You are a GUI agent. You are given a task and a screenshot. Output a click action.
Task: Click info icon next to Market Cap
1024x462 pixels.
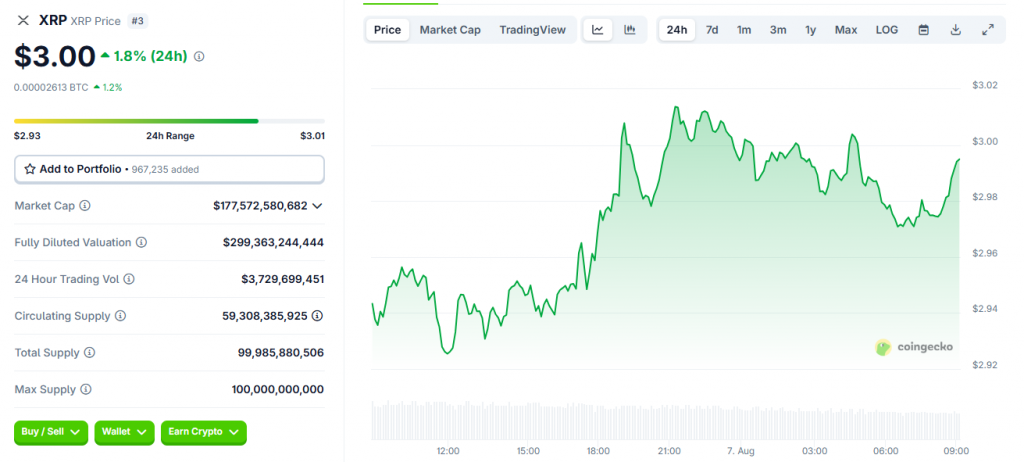[x=85, y=206]
